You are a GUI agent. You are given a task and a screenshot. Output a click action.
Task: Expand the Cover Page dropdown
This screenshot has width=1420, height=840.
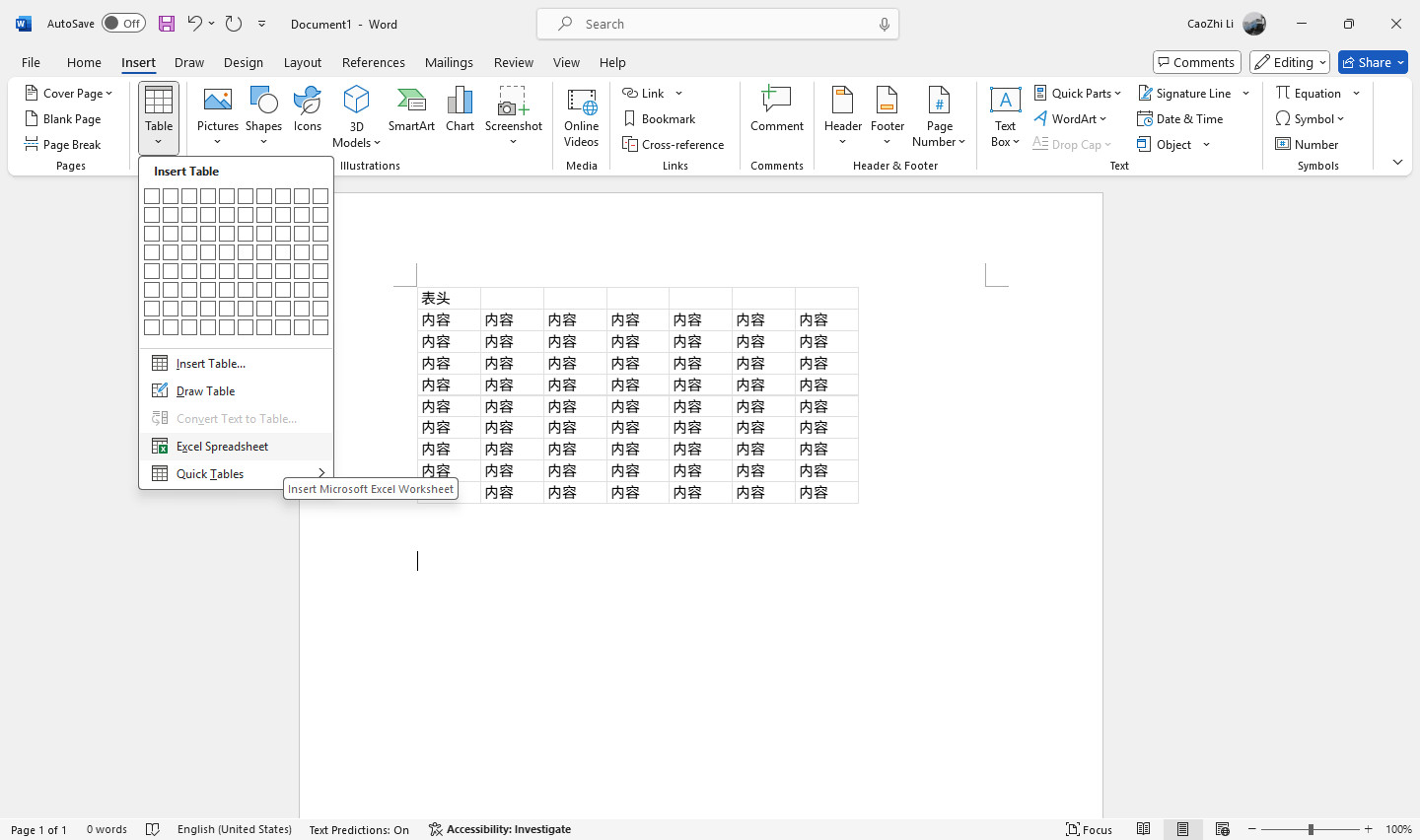tap(69, 93)
